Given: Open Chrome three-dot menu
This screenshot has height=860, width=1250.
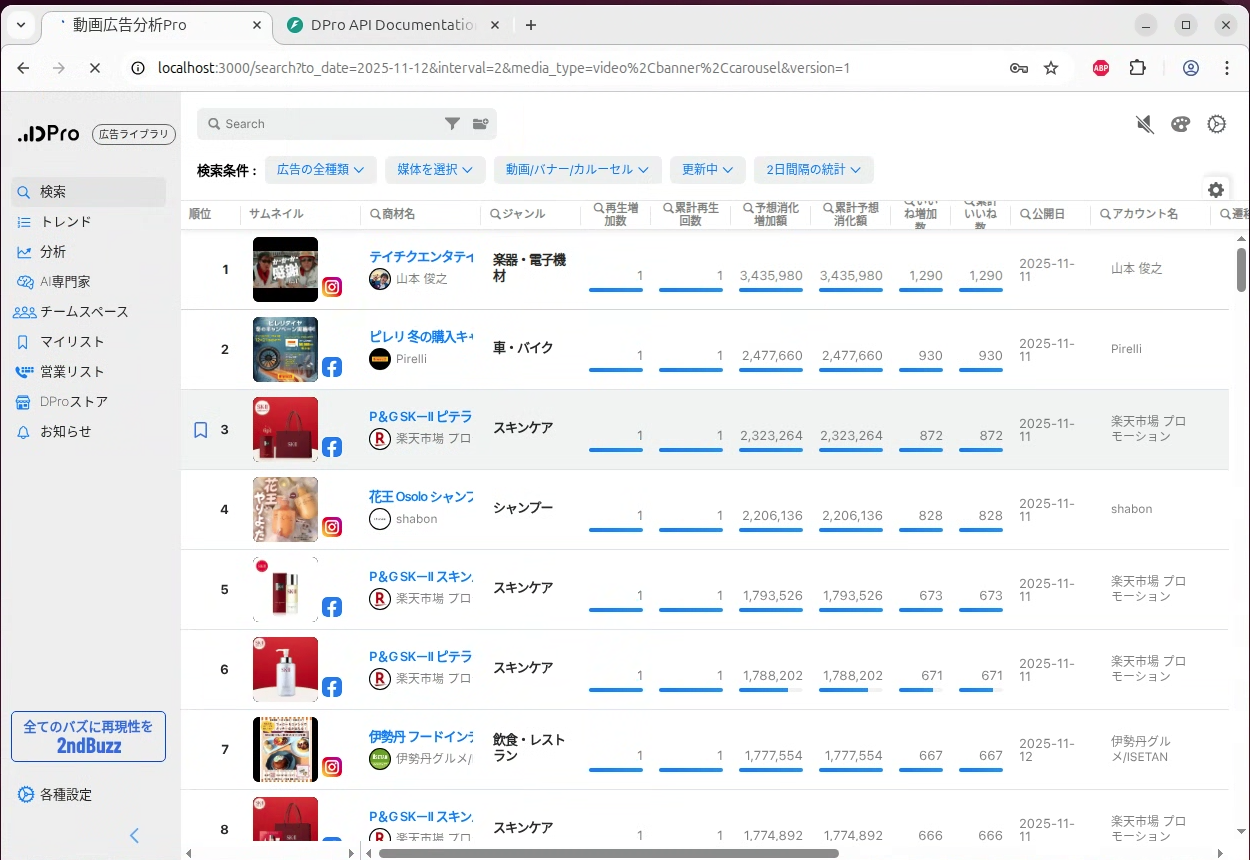Looking at the screenshot, I should tap(1227, 68).
